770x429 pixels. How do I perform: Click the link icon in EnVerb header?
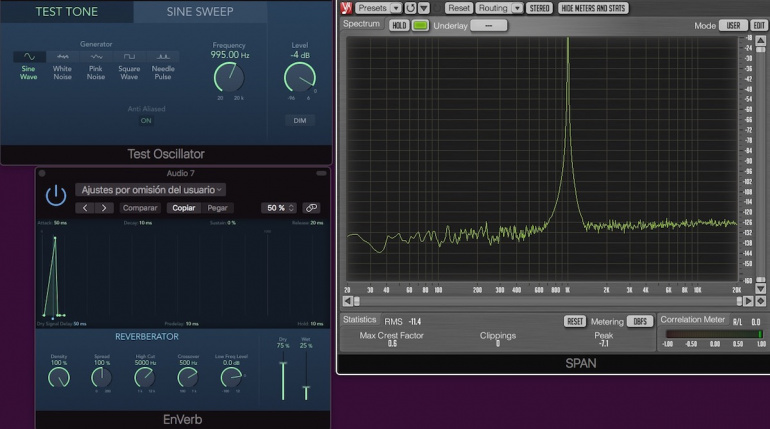point(311,208)
